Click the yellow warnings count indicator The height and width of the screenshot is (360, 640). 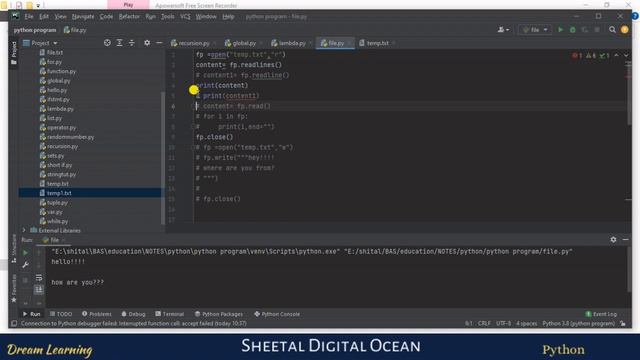click(591, 56)
